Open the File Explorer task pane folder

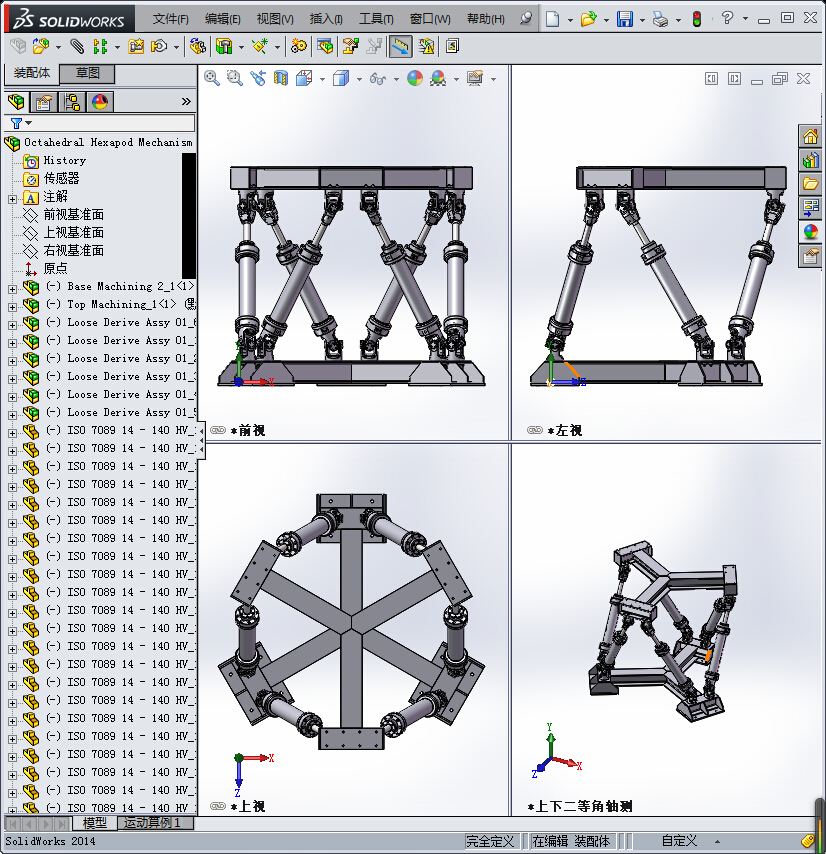tap(810, 184)
